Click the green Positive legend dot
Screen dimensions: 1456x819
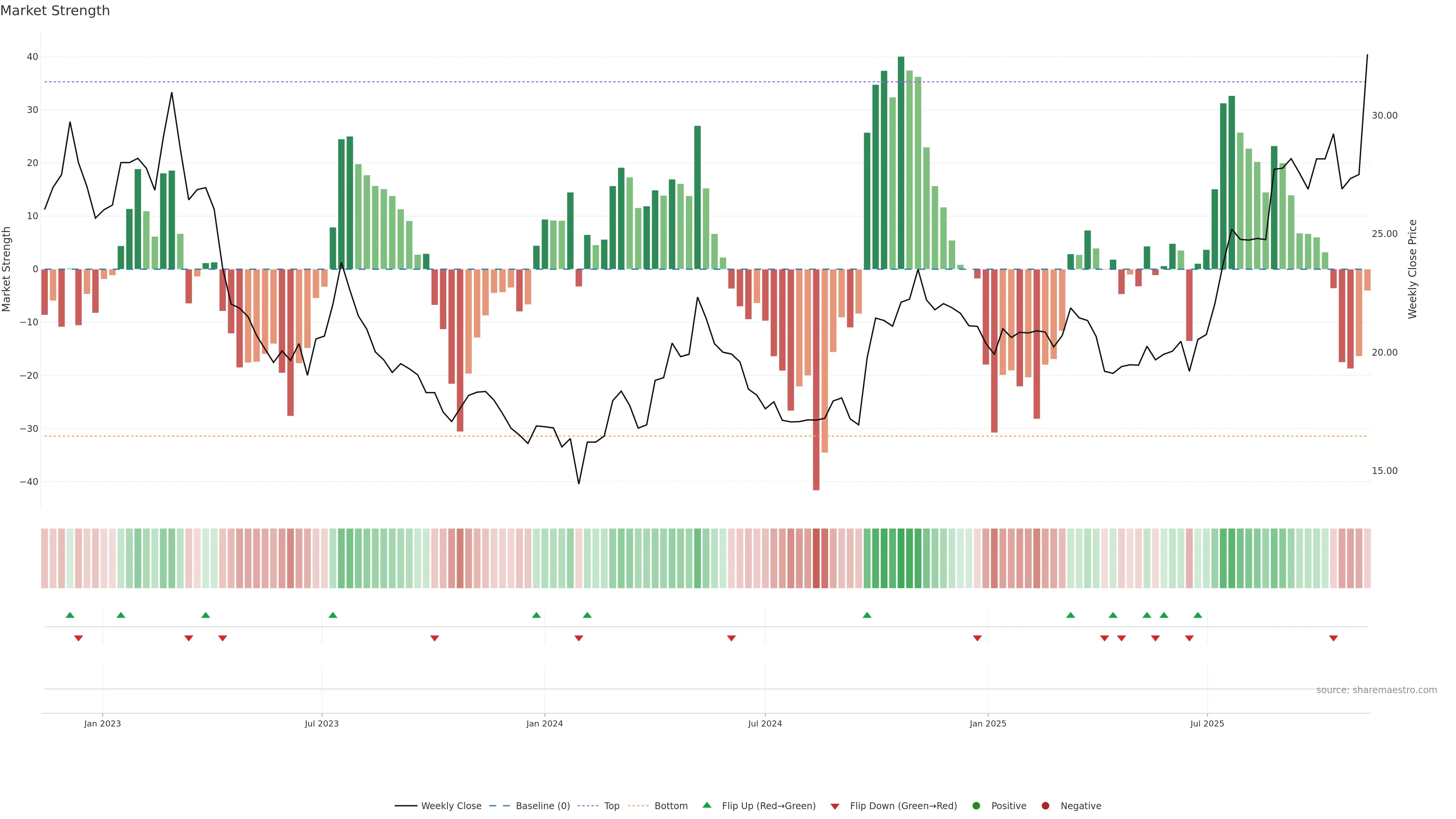[x=976, y=806]
